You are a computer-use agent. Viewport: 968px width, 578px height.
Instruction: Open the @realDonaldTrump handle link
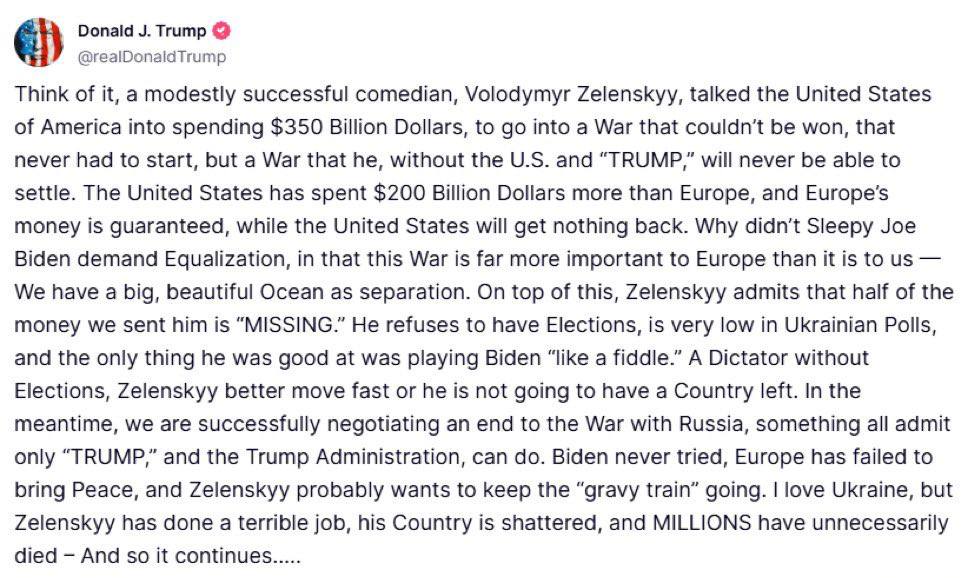coord(151,56)
